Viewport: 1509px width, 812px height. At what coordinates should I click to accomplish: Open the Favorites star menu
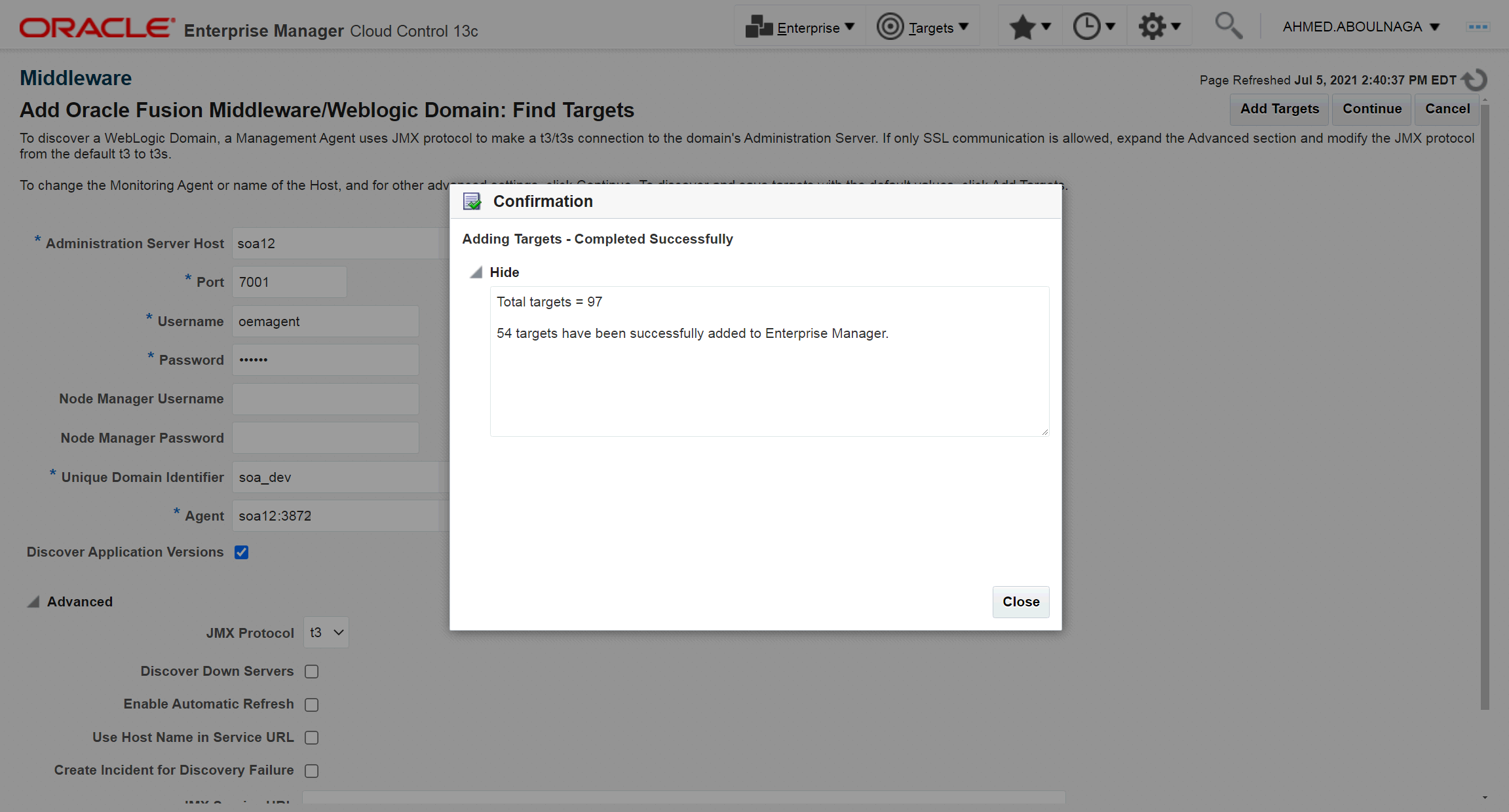[1029, 28]
